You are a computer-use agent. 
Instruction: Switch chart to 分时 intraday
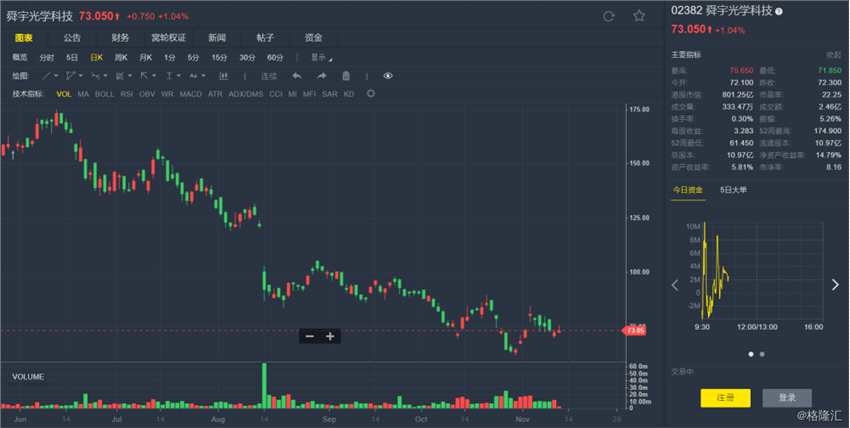point(47,57)
